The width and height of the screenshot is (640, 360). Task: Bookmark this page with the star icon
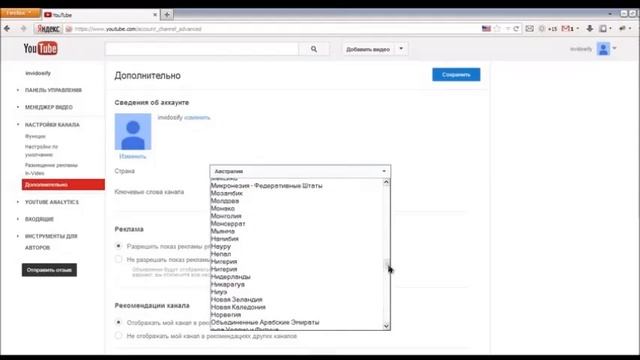pos(497,29)
